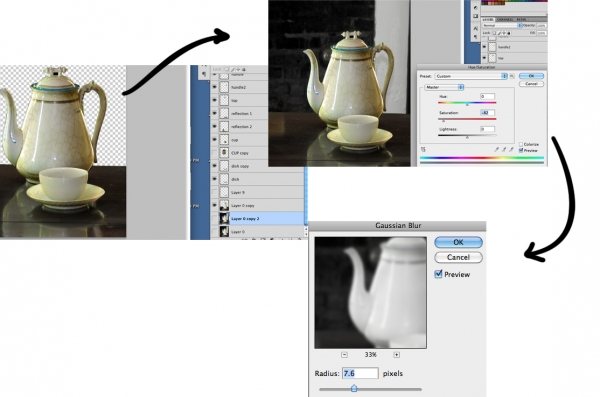Click the Lightness value input field

tap(487, 129)
